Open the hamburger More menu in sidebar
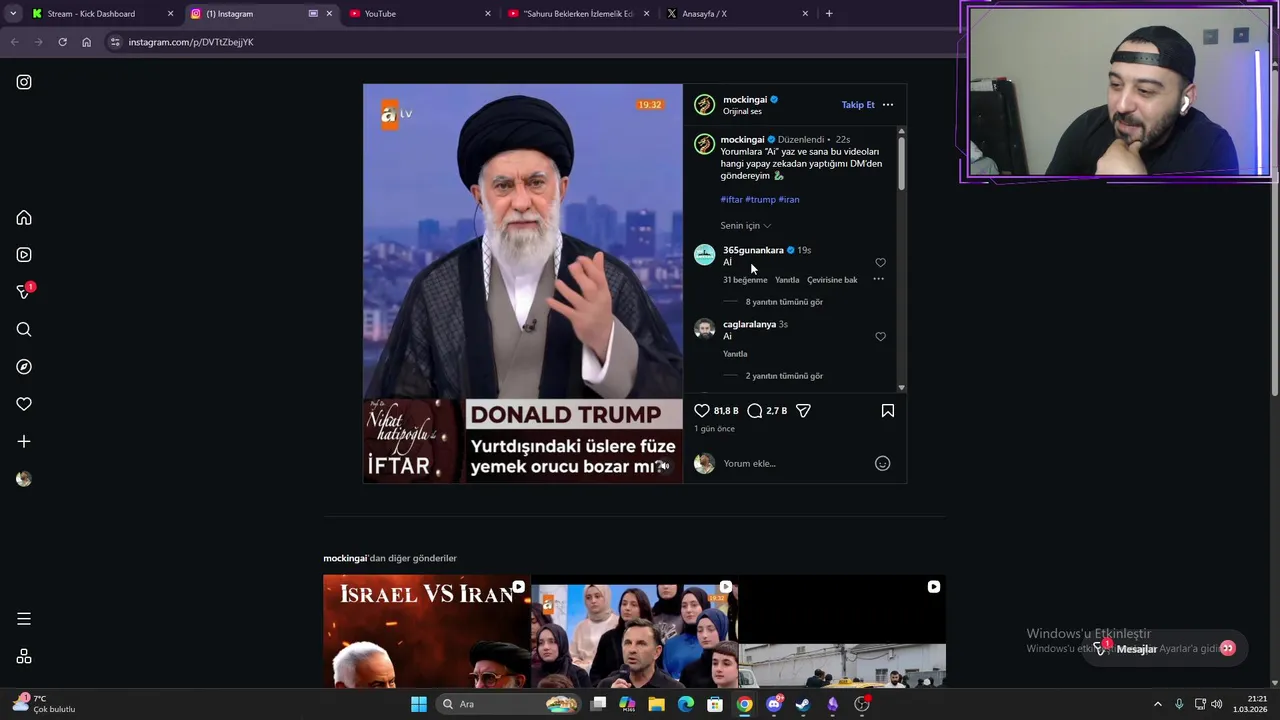1280x720 pixels. tap(24, 619)
